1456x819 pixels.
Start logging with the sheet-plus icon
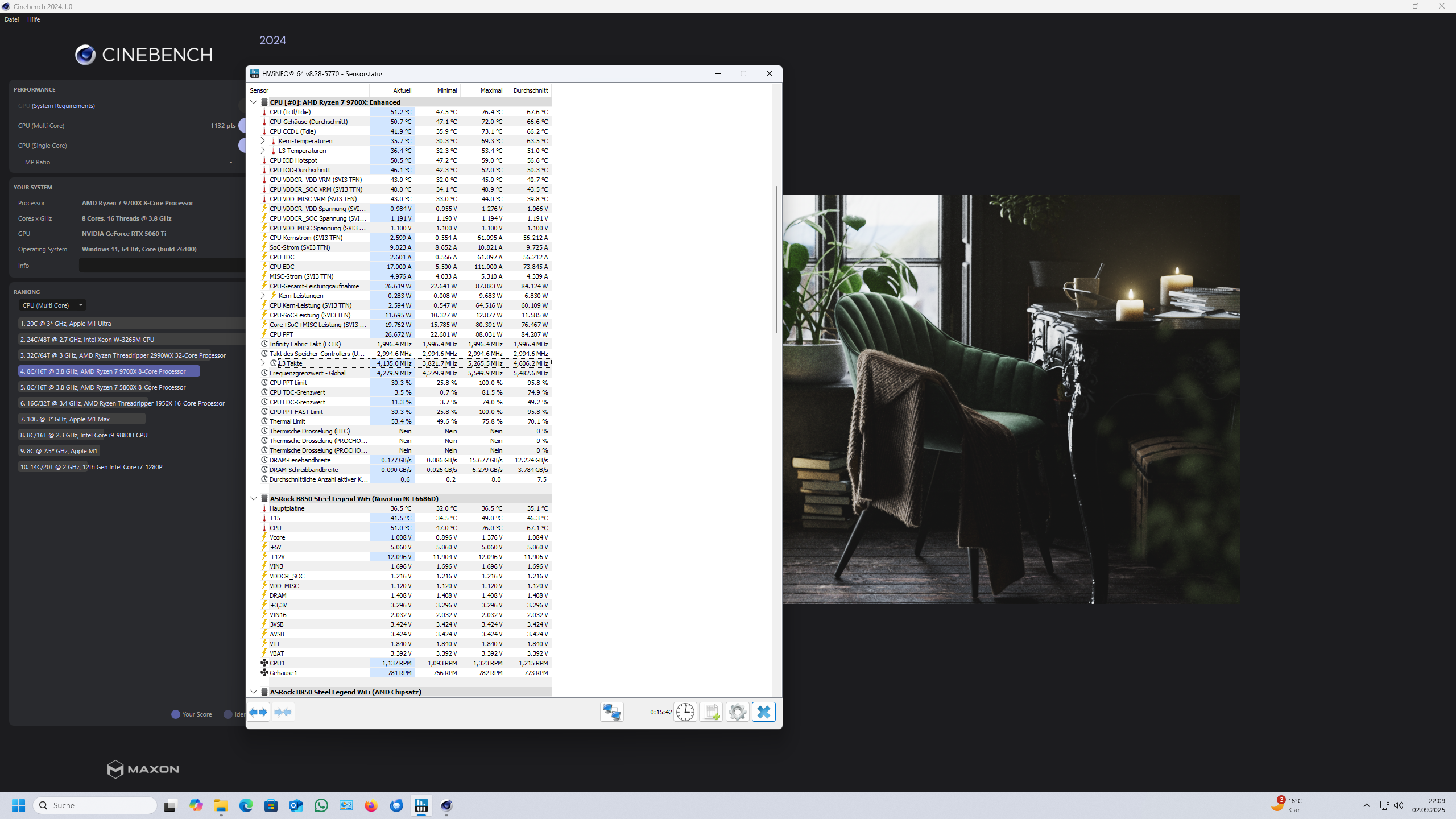pos(711,712)
